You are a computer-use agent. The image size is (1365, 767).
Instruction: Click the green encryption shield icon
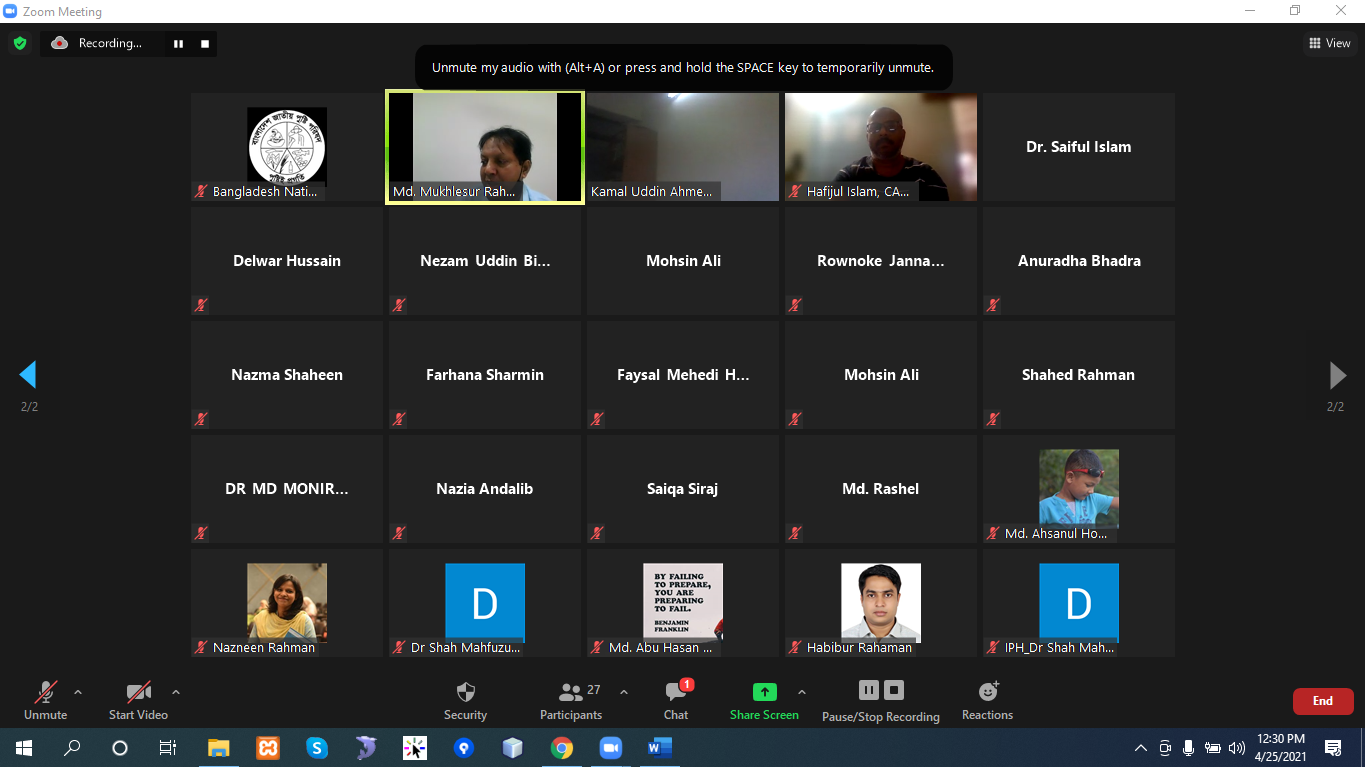pos(19,43)
